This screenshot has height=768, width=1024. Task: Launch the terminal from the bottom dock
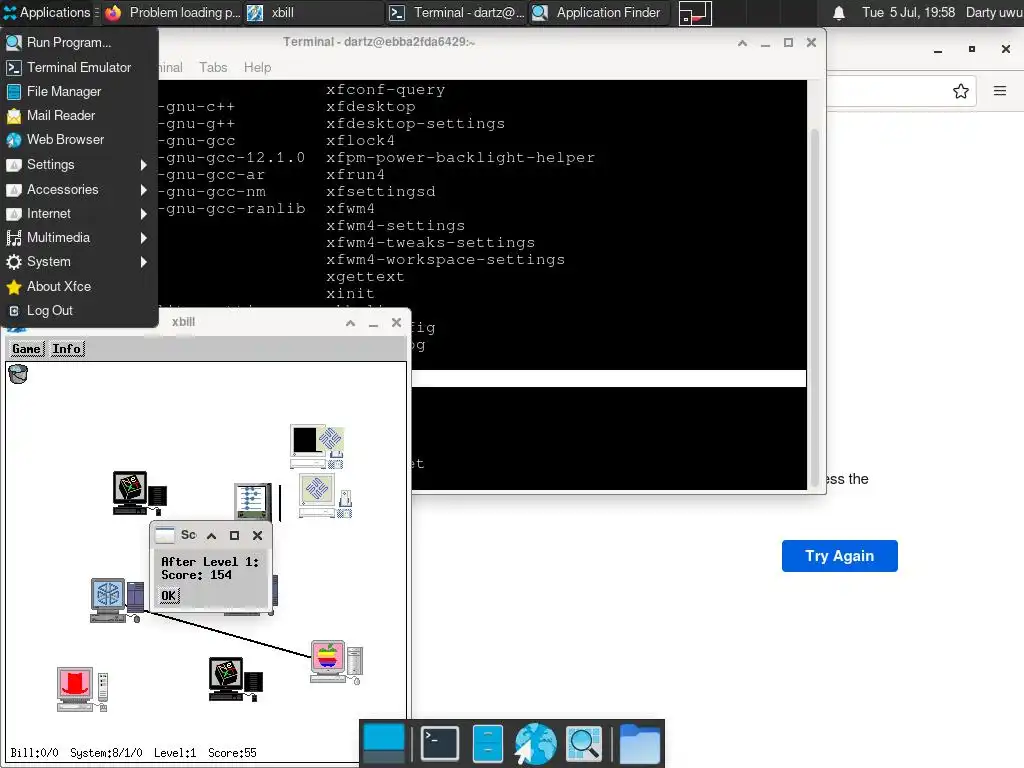pyautogui.click(x=440, y=743)
